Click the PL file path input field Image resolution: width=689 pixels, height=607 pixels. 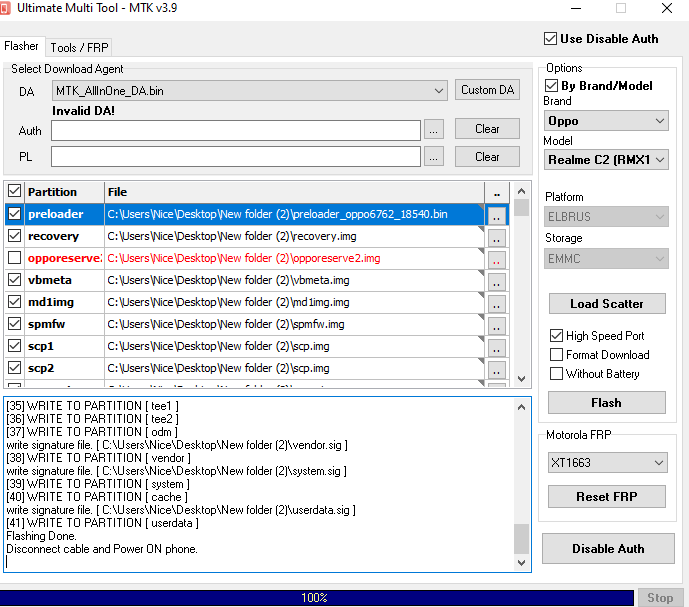click(x=236, y=157)
